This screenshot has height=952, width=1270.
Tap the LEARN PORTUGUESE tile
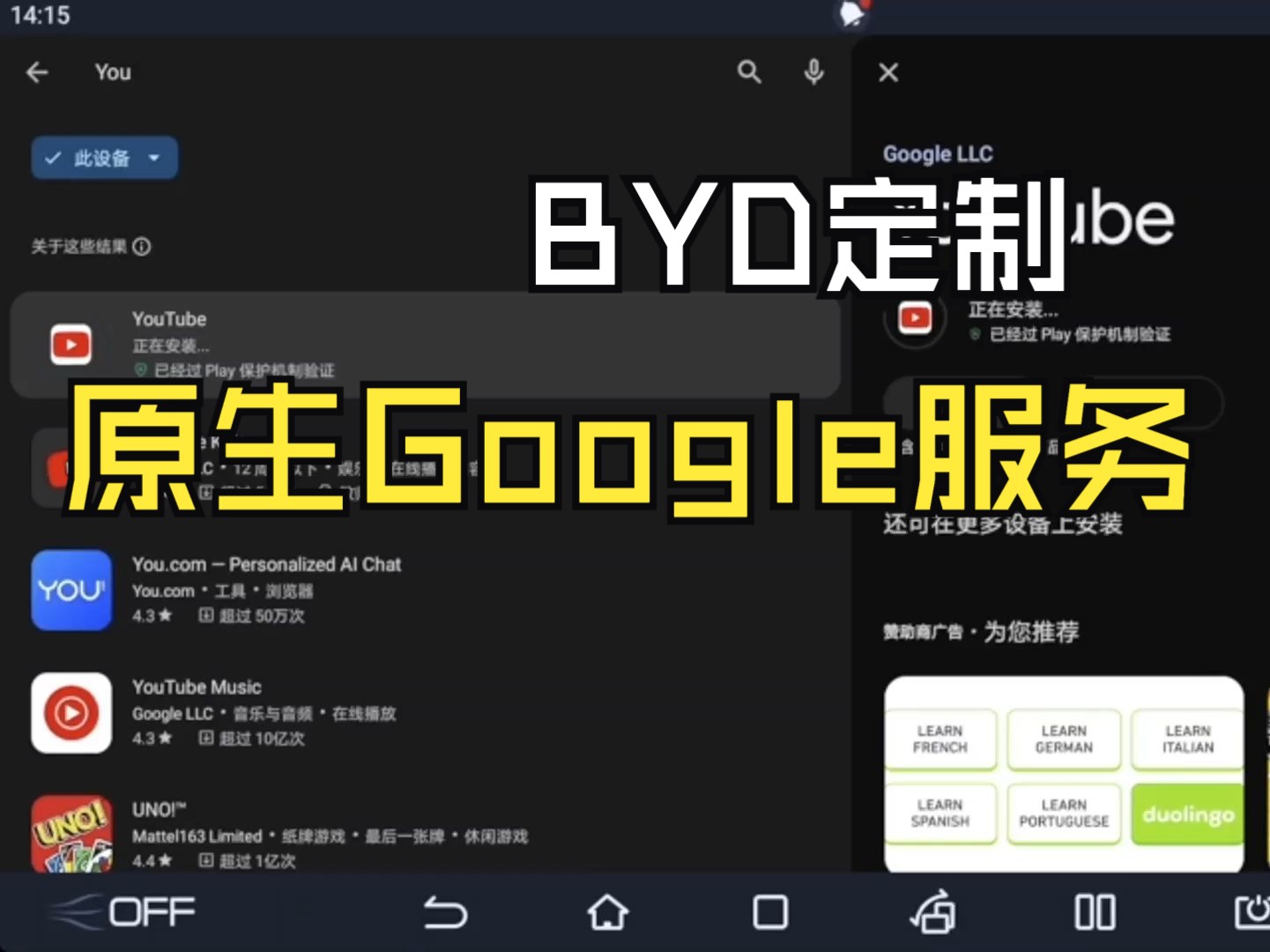click(x=1064, y=814)
